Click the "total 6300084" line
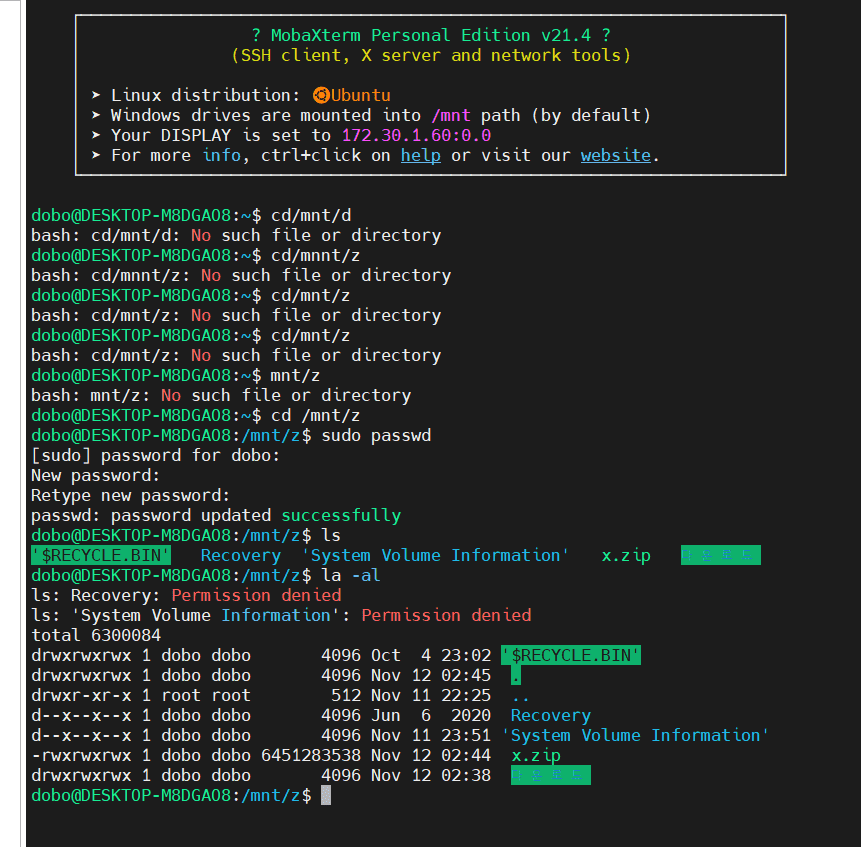Viewport: 861px width, 847px height. [96, 636]
